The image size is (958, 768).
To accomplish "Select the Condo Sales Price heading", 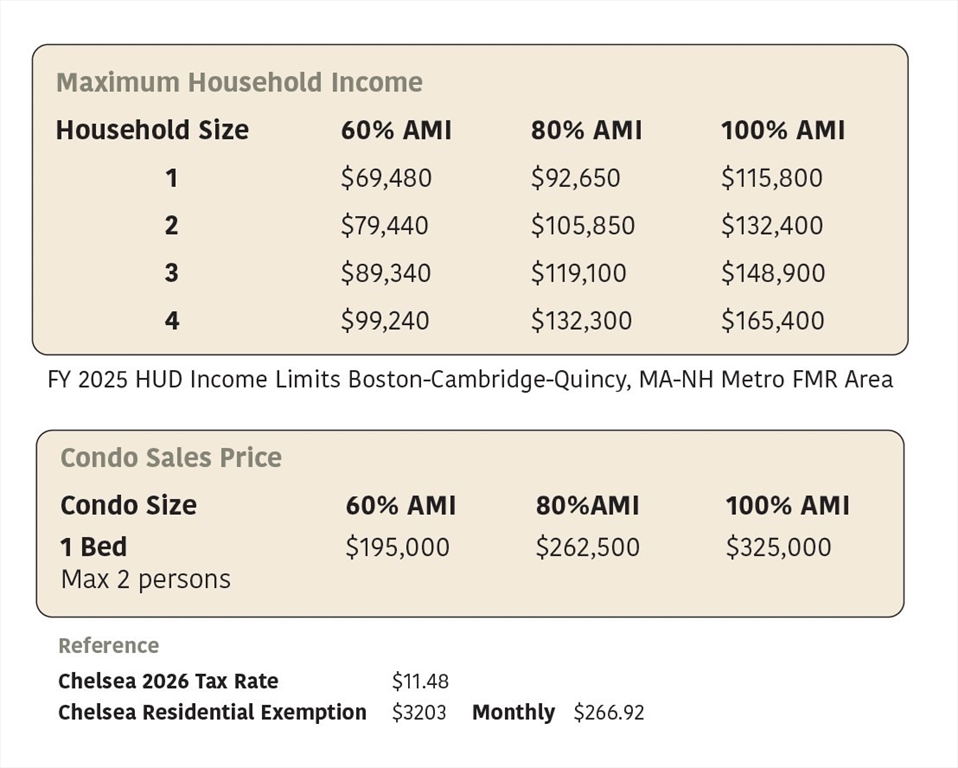I will [x=171, y=458].
